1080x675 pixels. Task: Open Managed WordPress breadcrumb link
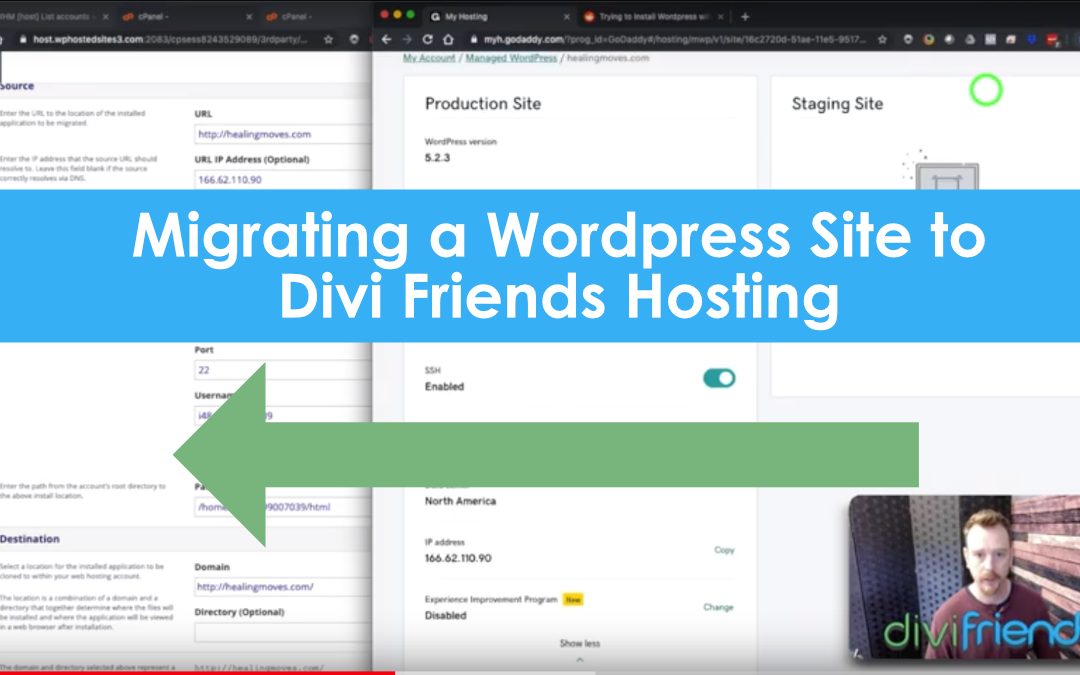coord(511,58)
